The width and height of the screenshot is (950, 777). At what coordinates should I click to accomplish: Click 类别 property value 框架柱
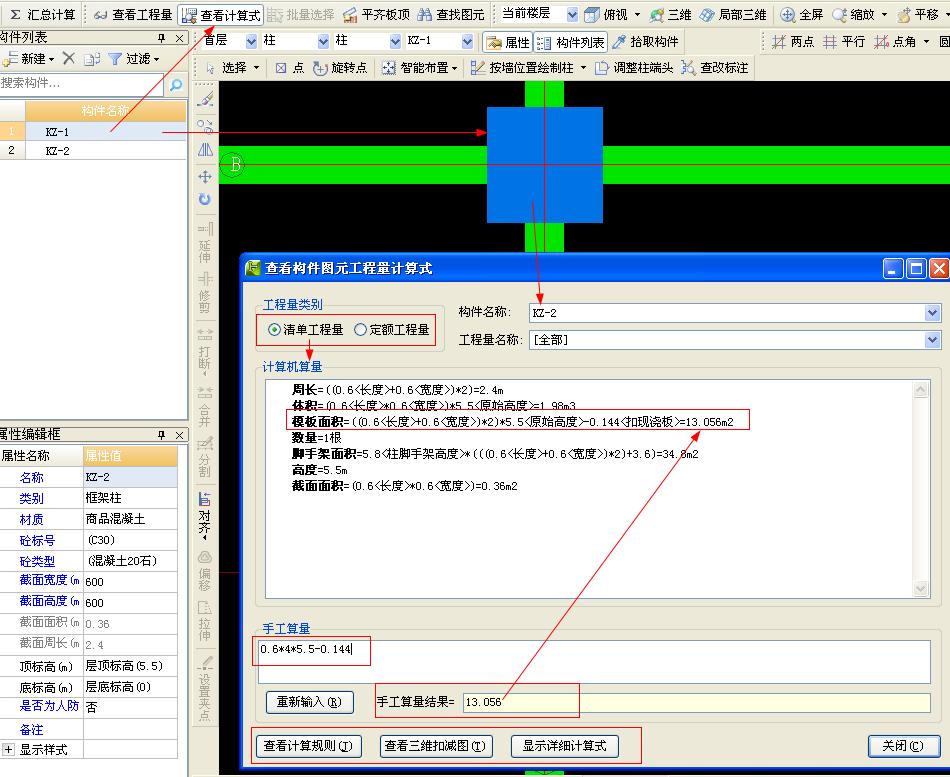coord(130,498)
